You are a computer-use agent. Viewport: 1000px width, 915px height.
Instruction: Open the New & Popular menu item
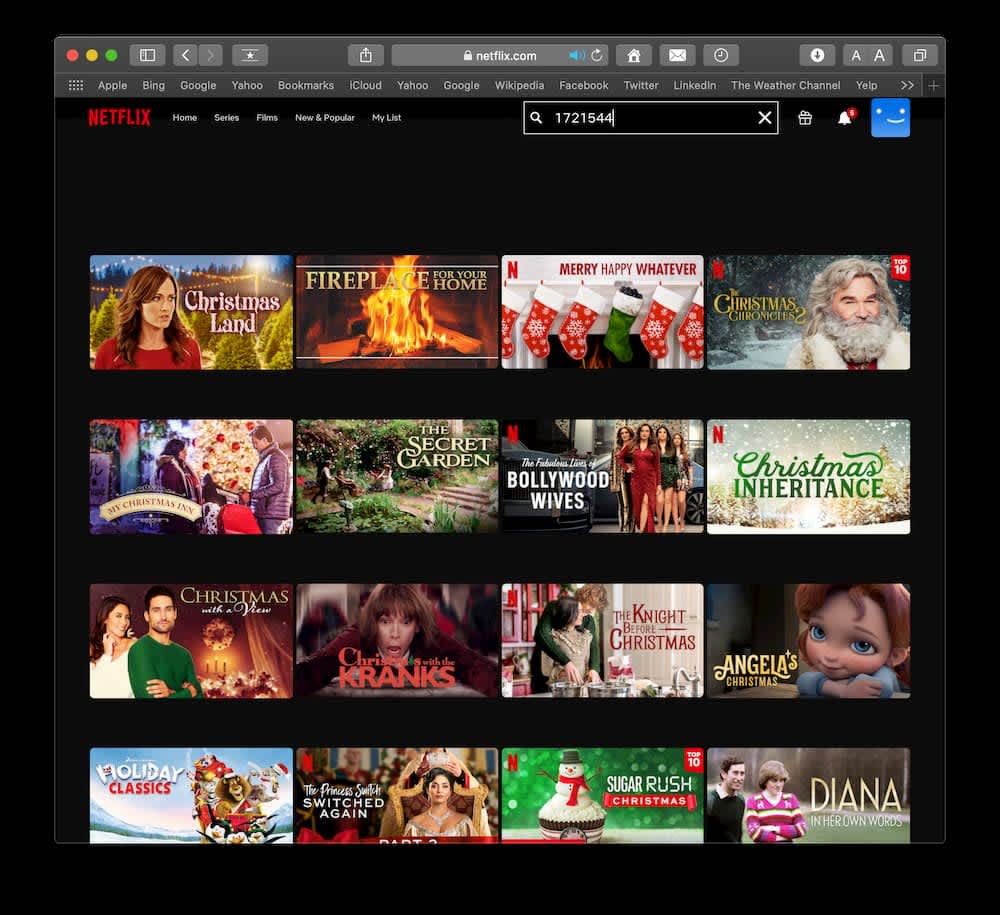tap(325, 118)
